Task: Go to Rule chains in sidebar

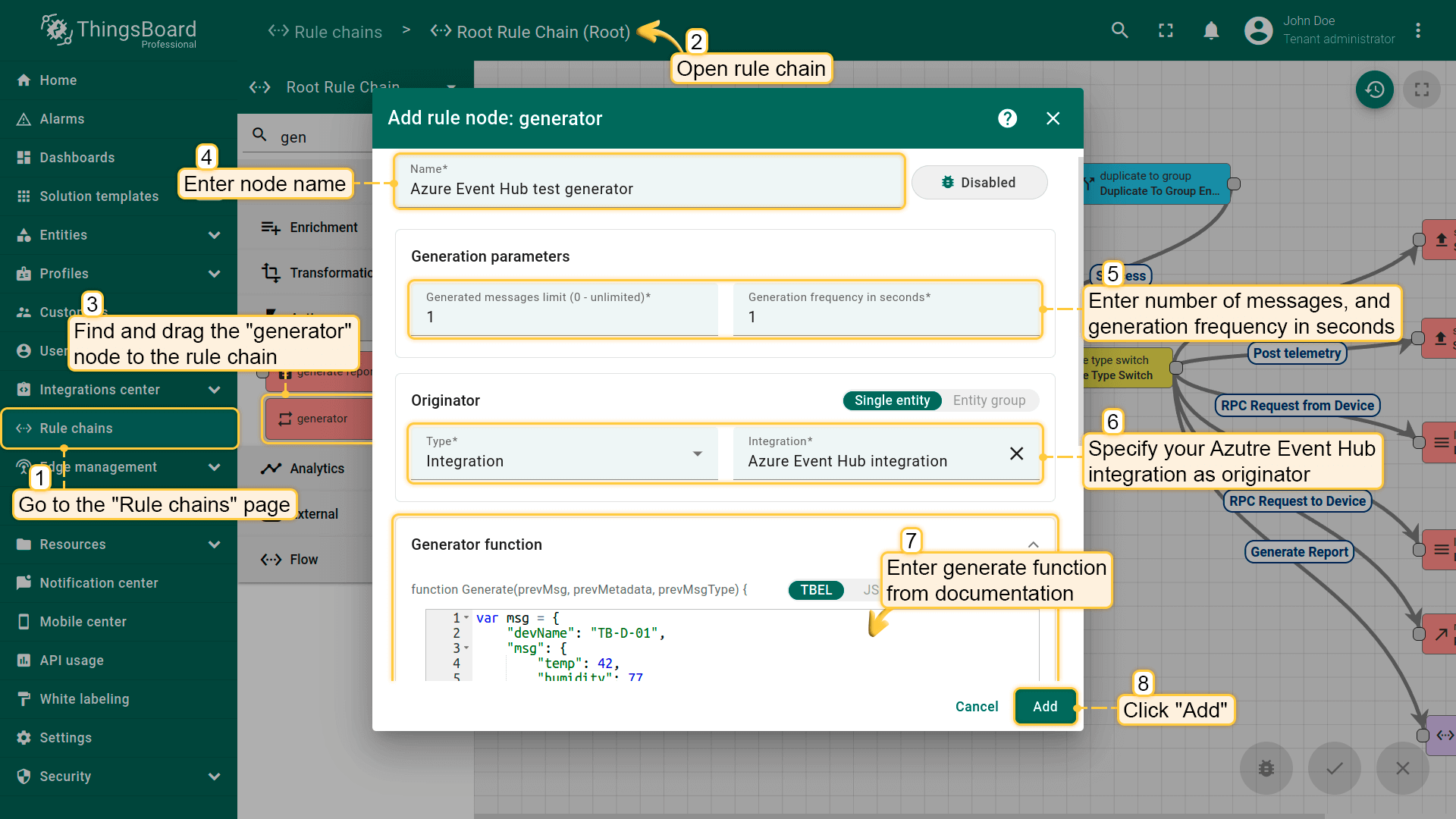Action: coord(76,428)
